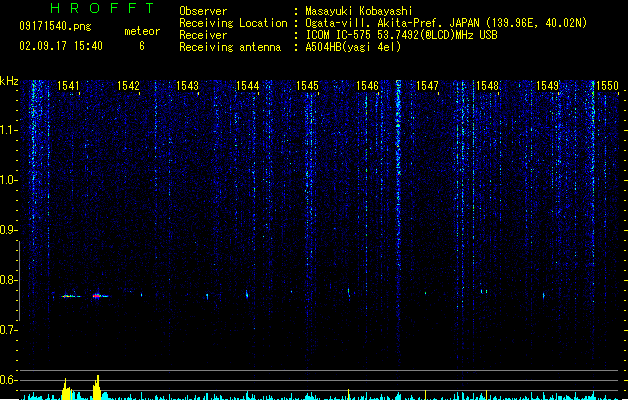
Task: Click the 1544 time marker
Action: click(x=248, y=86)
